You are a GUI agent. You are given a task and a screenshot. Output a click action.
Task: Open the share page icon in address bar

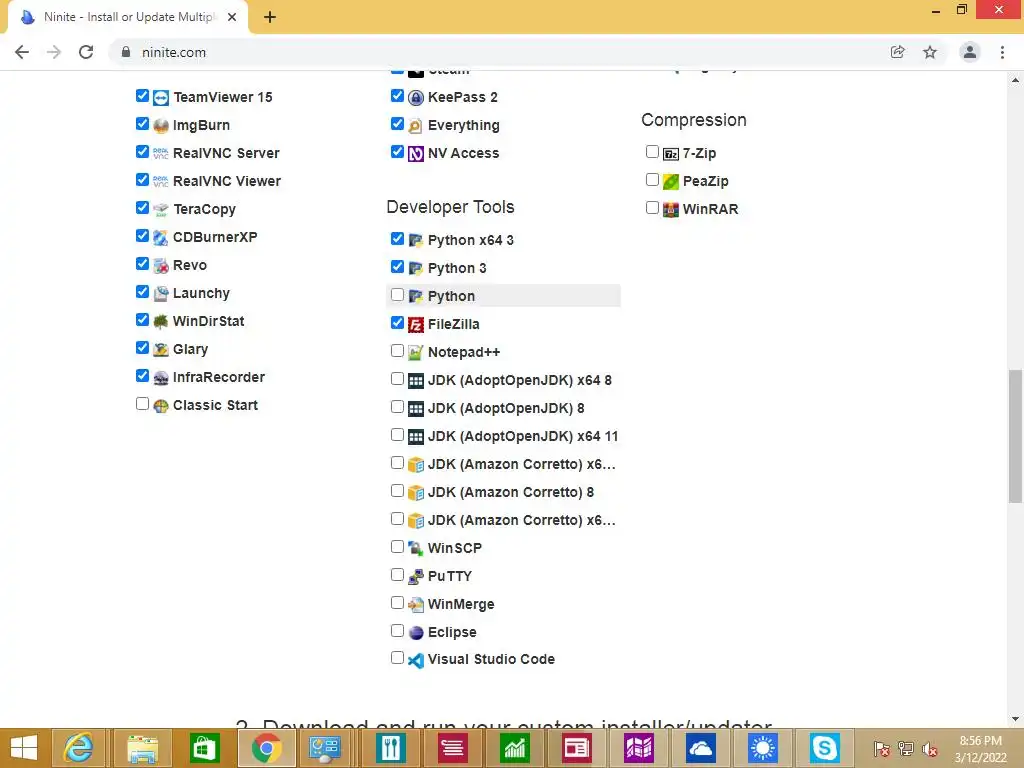(x=898, y=52)
